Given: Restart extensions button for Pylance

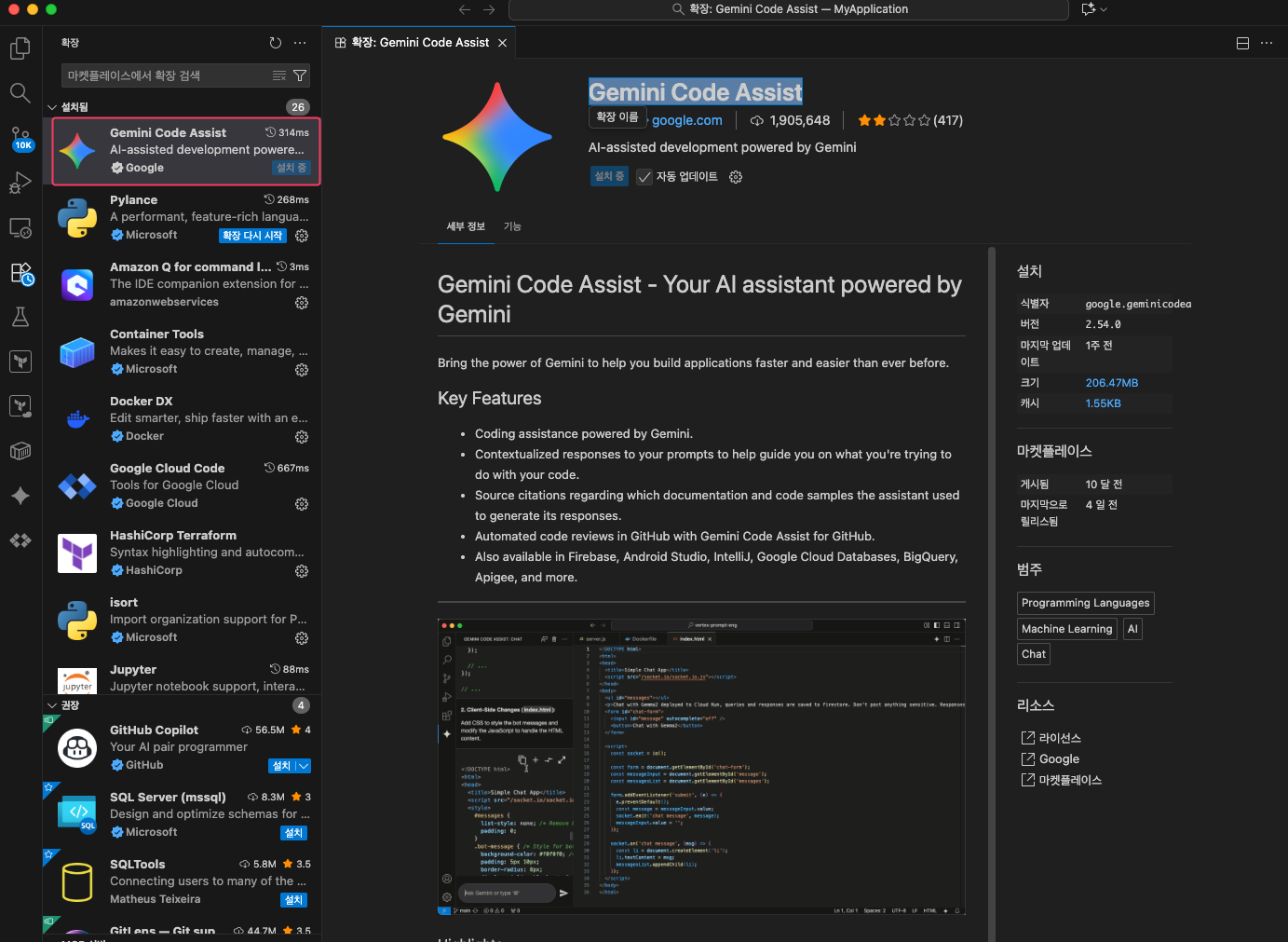Looking at the screenshot, I should coord(252,236).
